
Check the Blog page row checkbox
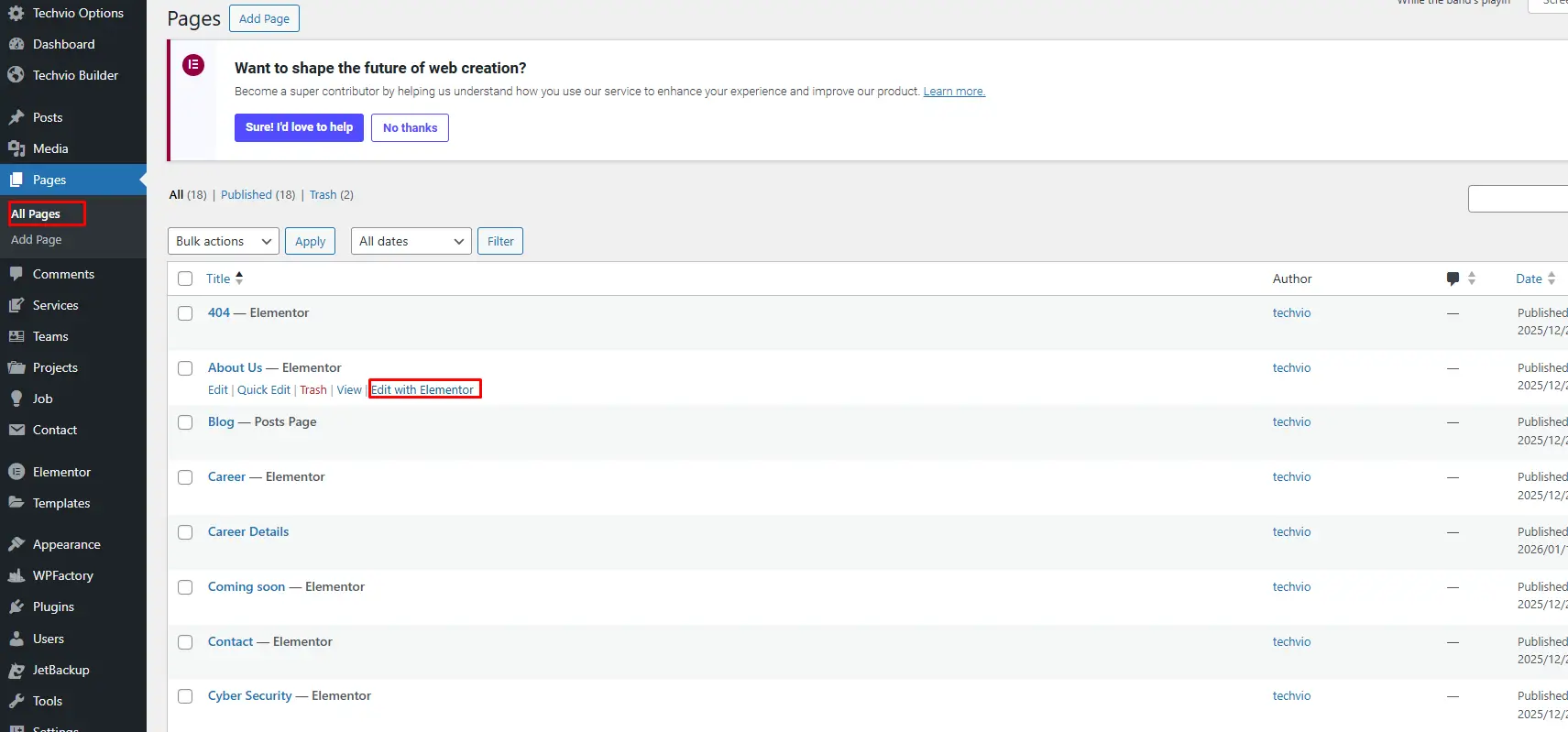click(185, 422)
